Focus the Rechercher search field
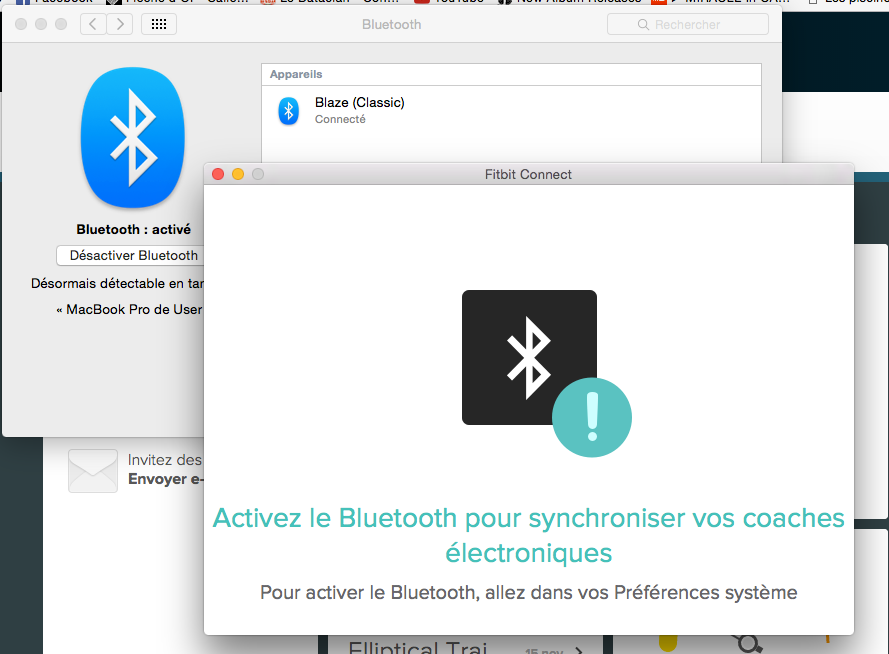Screen dimensions: 889x654 tap(688, 24)
